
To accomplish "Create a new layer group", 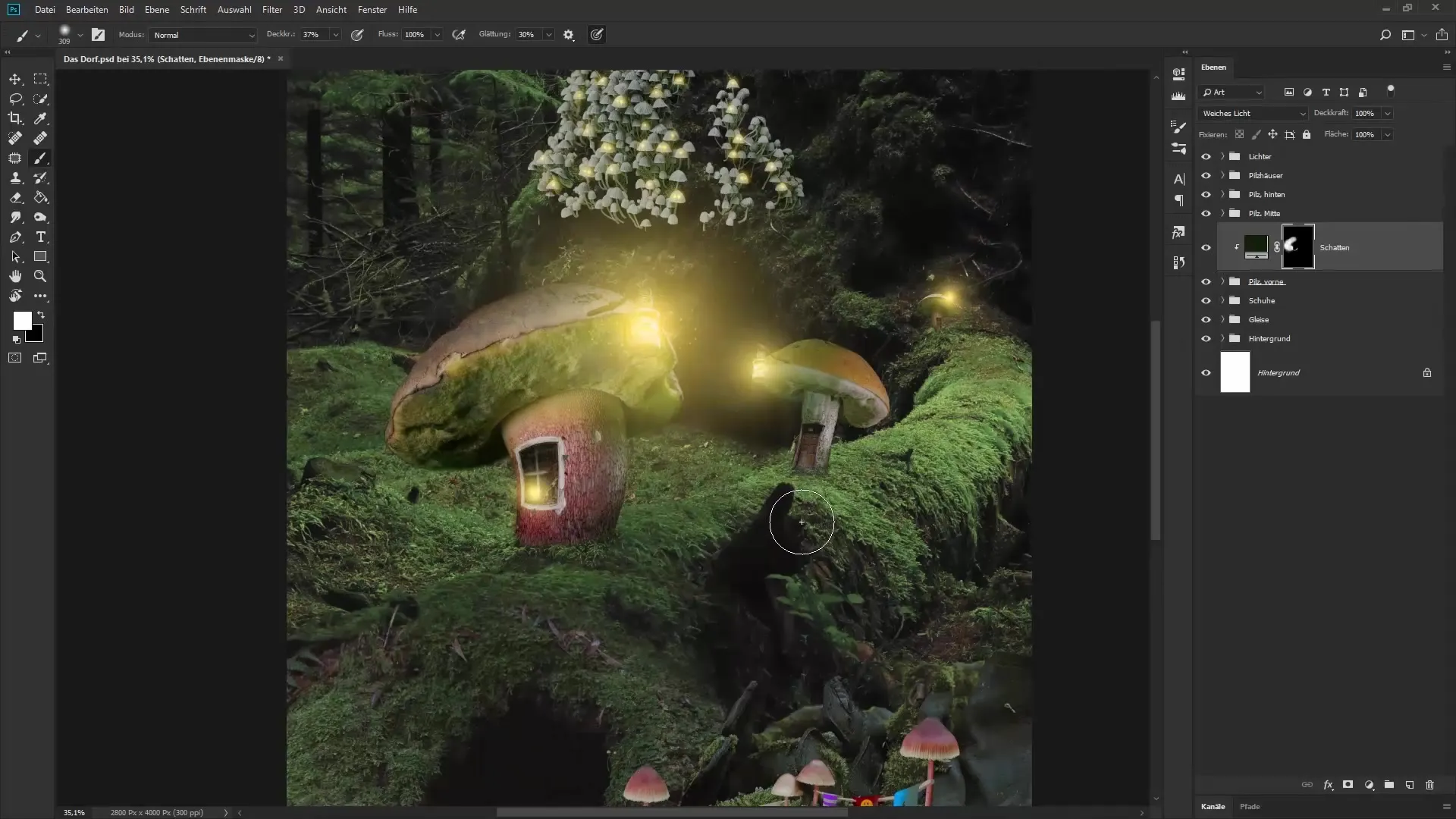I will (x=1389, y=785).
